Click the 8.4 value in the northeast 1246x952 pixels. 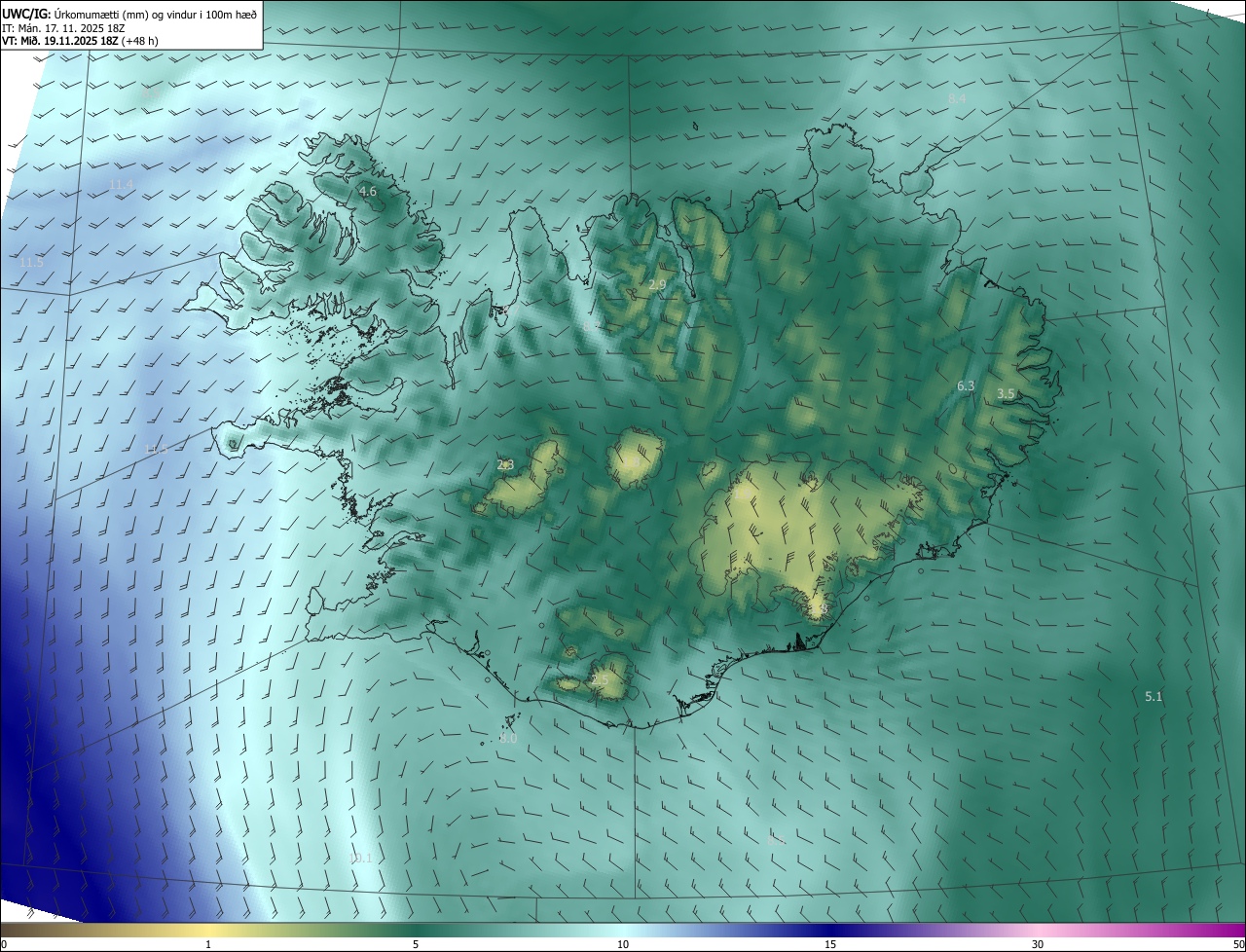pos(957,99)
